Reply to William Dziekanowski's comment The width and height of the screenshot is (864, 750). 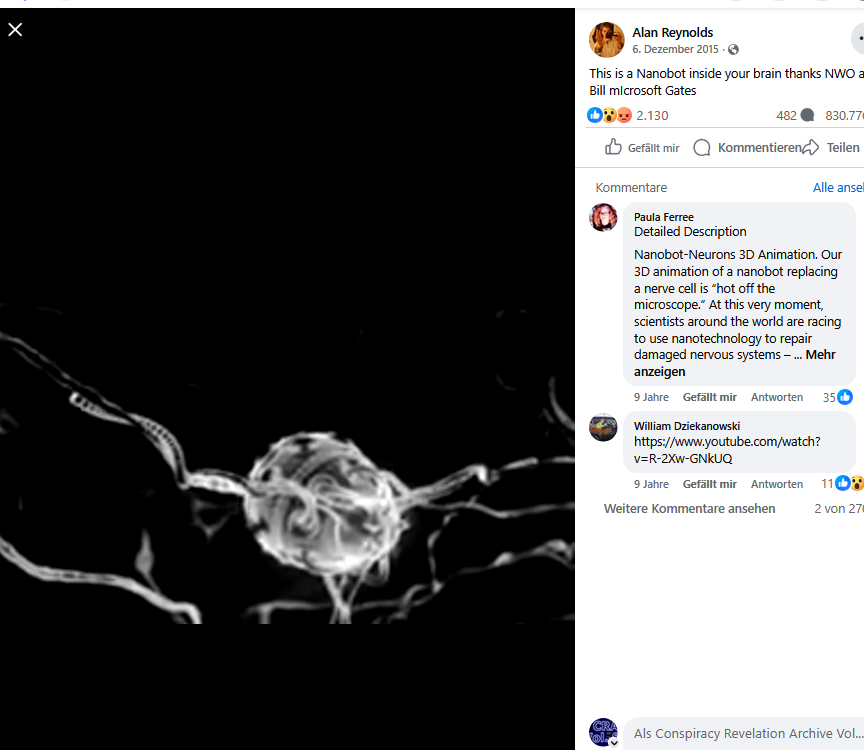[776, 484]
